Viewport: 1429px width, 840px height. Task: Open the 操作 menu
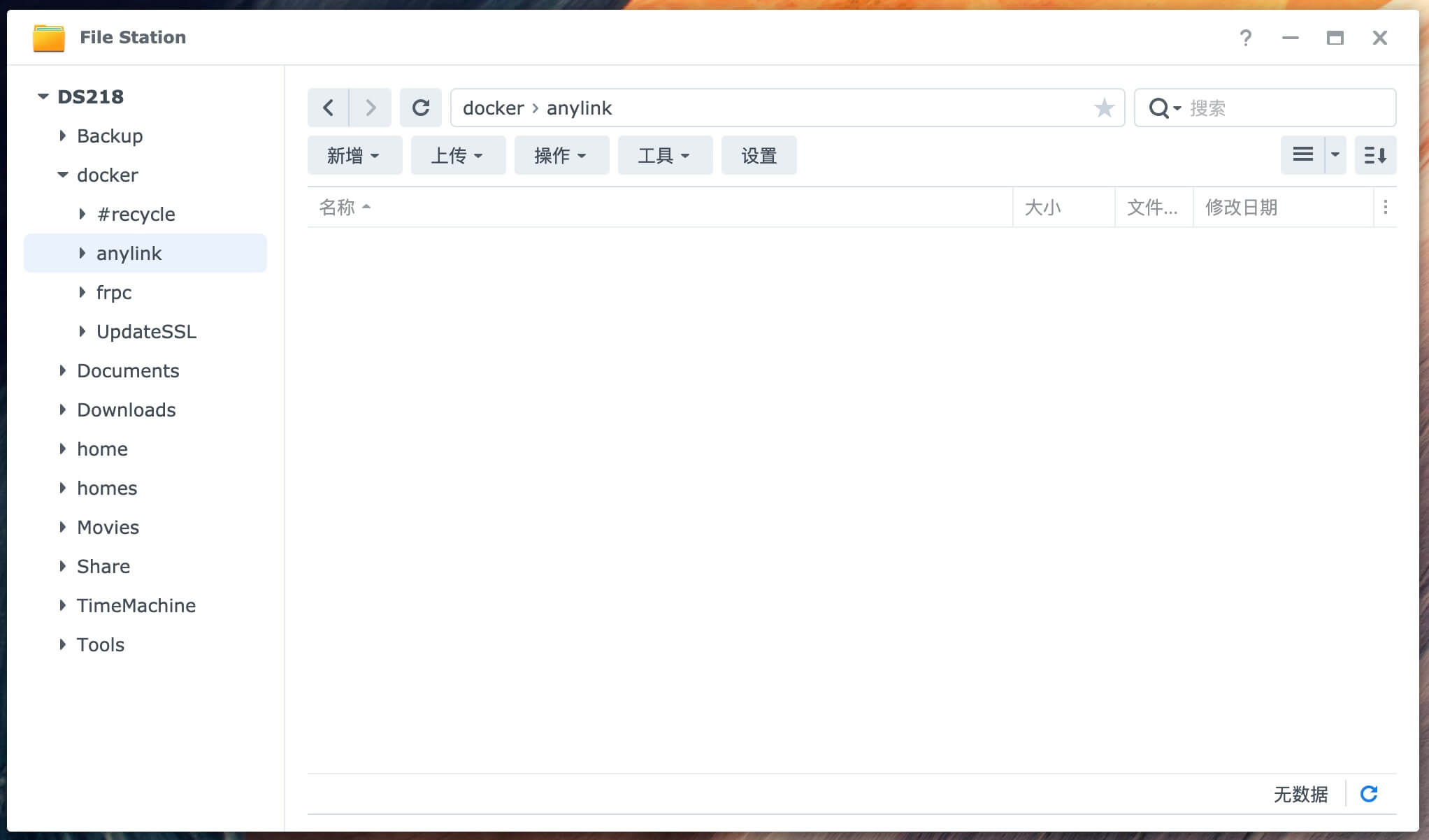click(561, 155)
